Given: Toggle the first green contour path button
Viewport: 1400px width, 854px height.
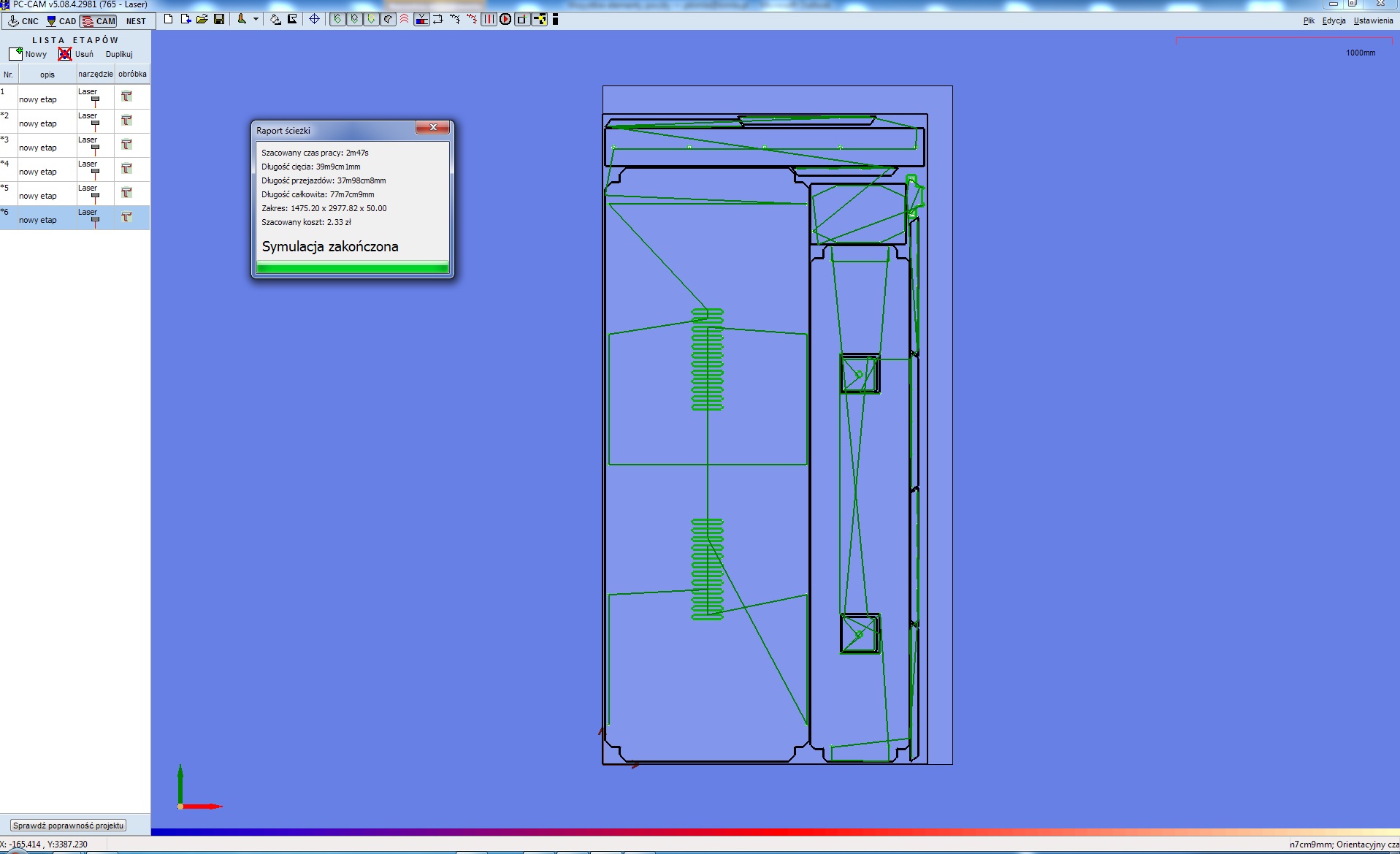Looking at the screenshot, I should point(337,19).
